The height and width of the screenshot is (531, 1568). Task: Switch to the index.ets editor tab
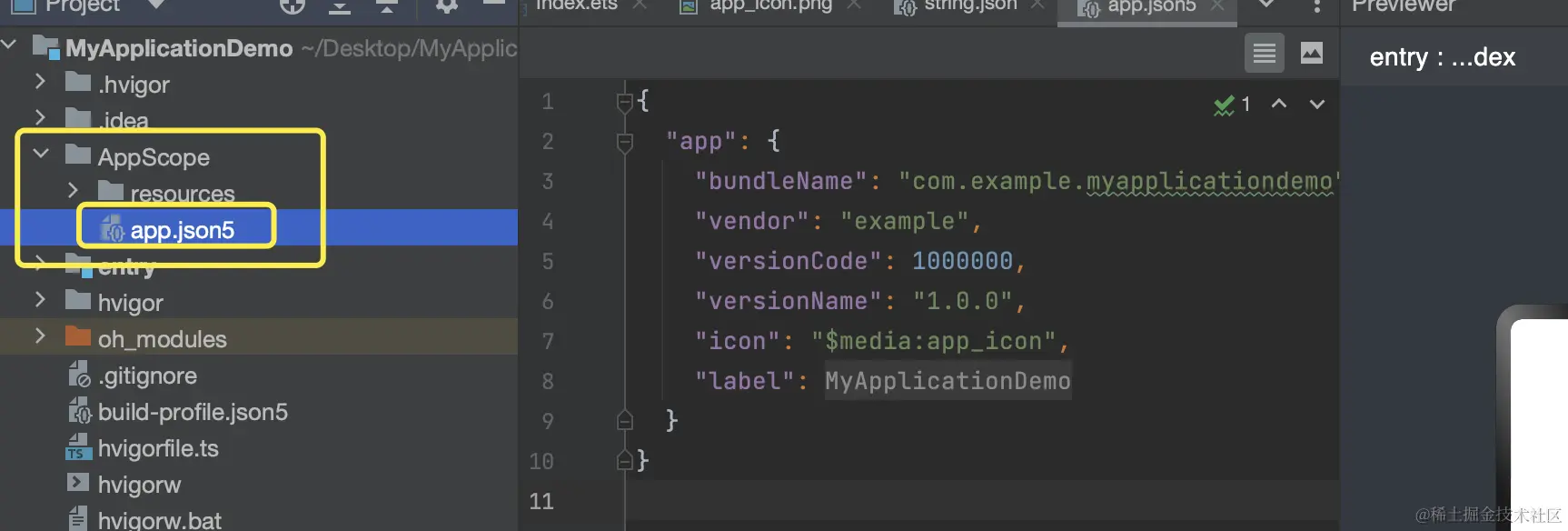pyautogui.click(x=576, y=5)
